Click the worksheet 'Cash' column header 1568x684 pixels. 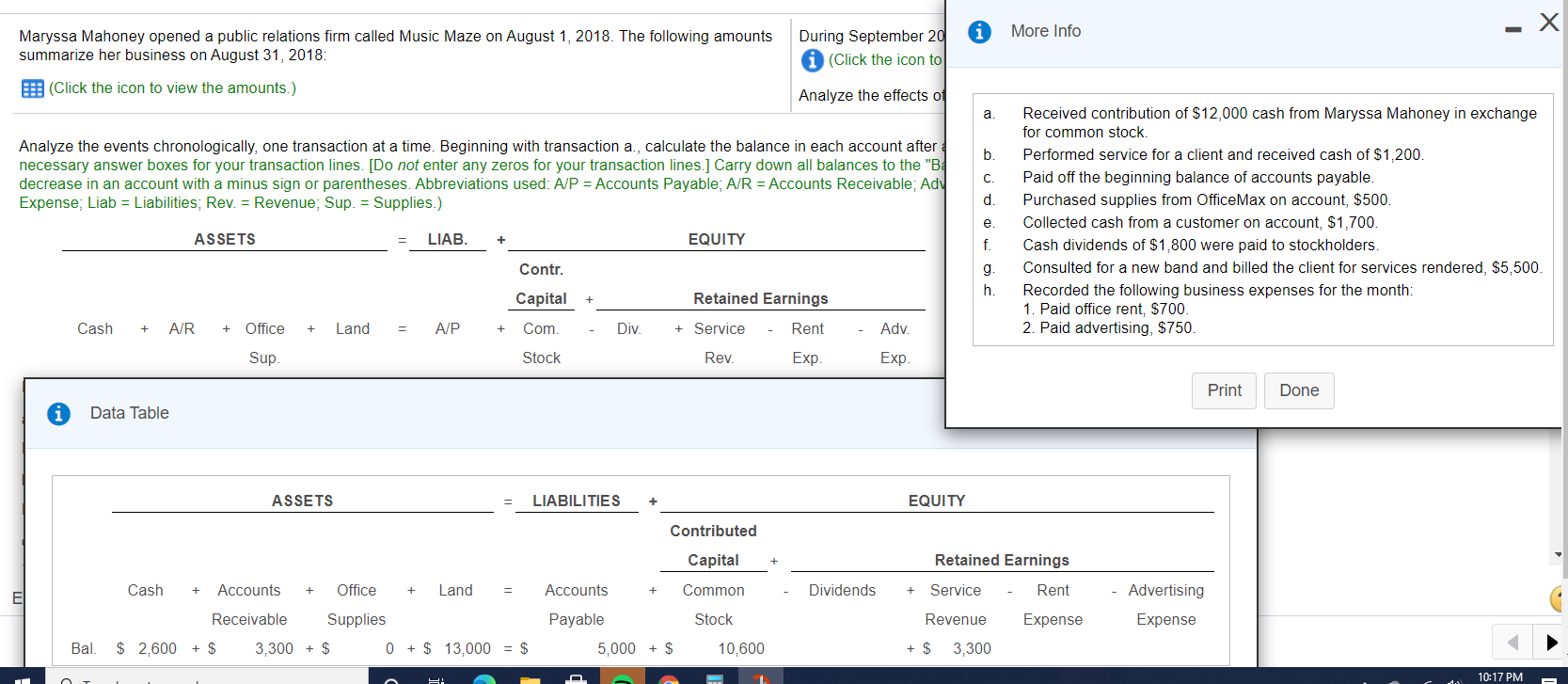pyautogui.click(x=95, y=328)
